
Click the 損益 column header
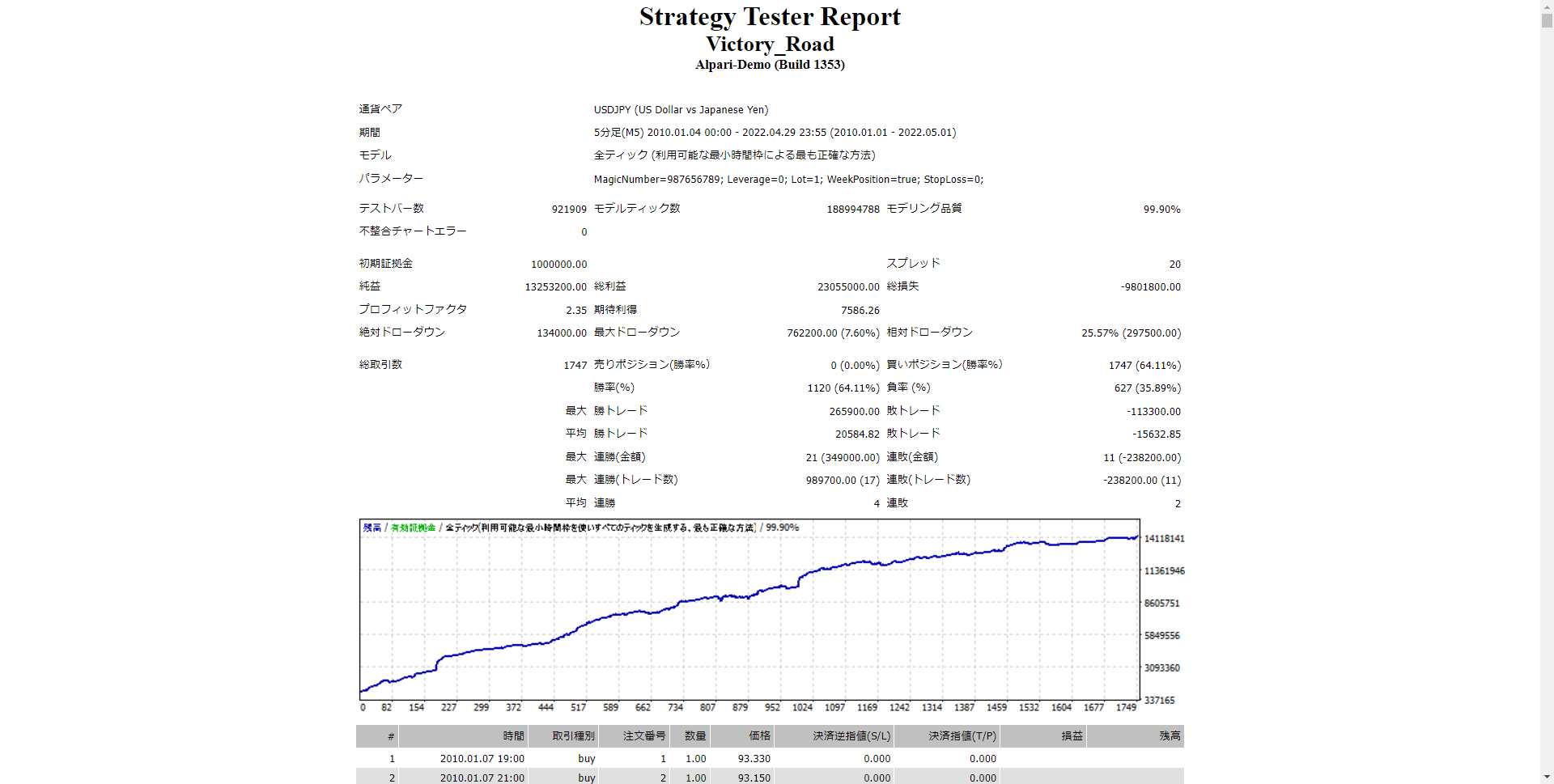pyautogui.click(x=1072, y=736)
